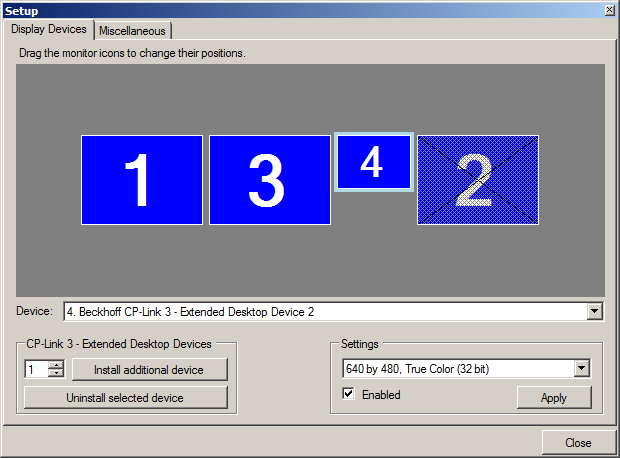Toggle the Enabled checkbox

point(348,394)
